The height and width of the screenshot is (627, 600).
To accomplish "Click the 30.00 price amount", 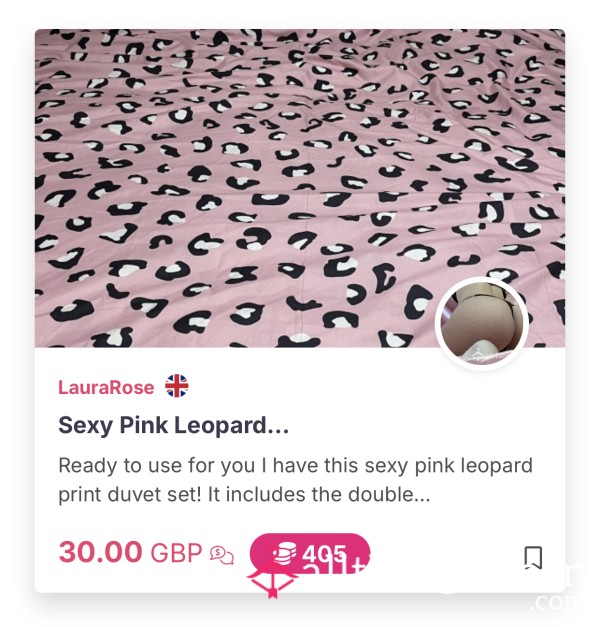I will 100,552.
